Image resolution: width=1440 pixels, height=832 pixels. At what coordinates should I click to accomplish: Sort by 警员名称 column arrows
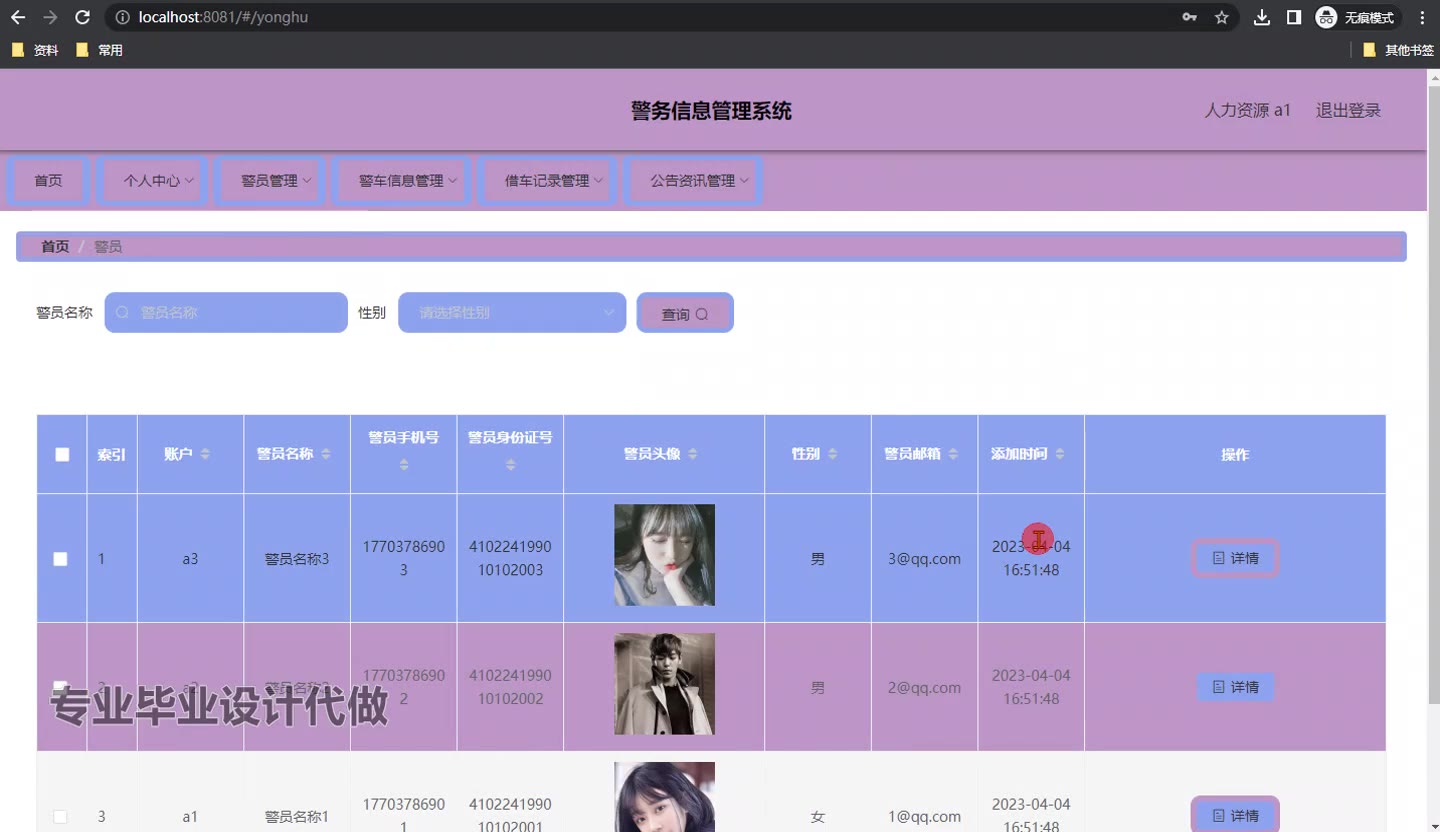[x=326, y=454]
